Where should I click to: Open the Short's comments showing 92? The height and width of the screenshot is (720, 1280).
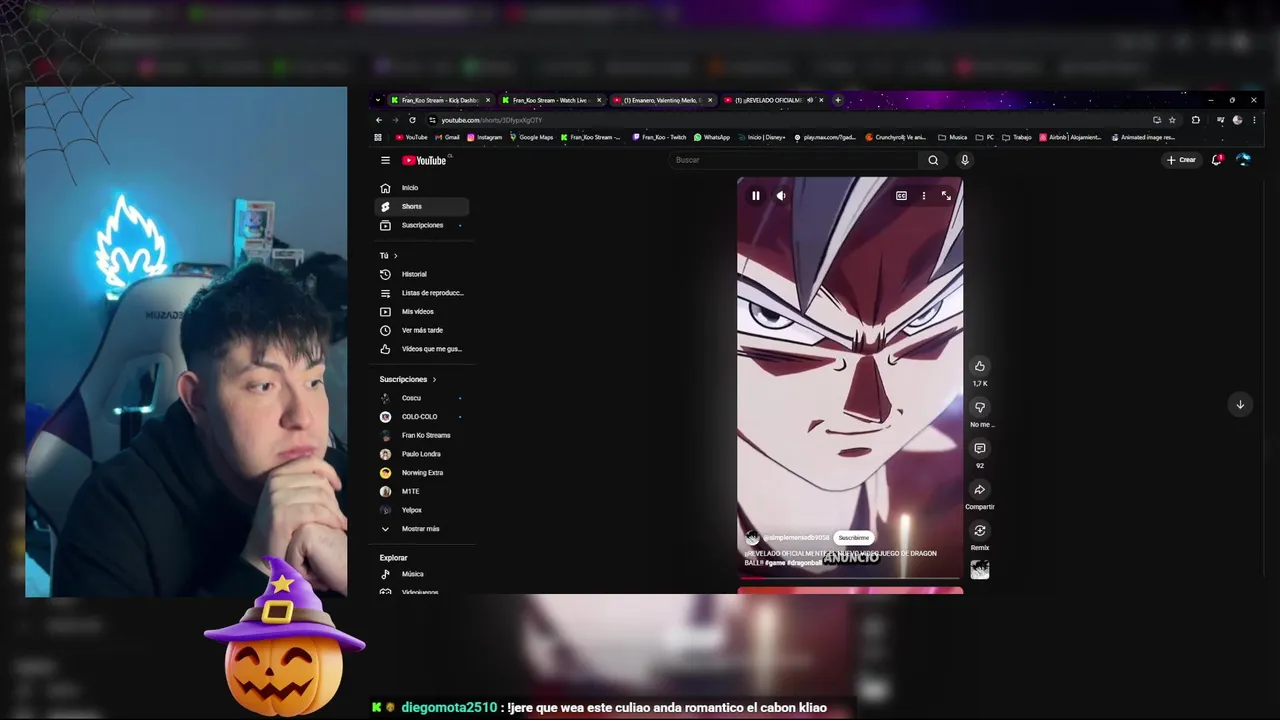click(980, 448)
